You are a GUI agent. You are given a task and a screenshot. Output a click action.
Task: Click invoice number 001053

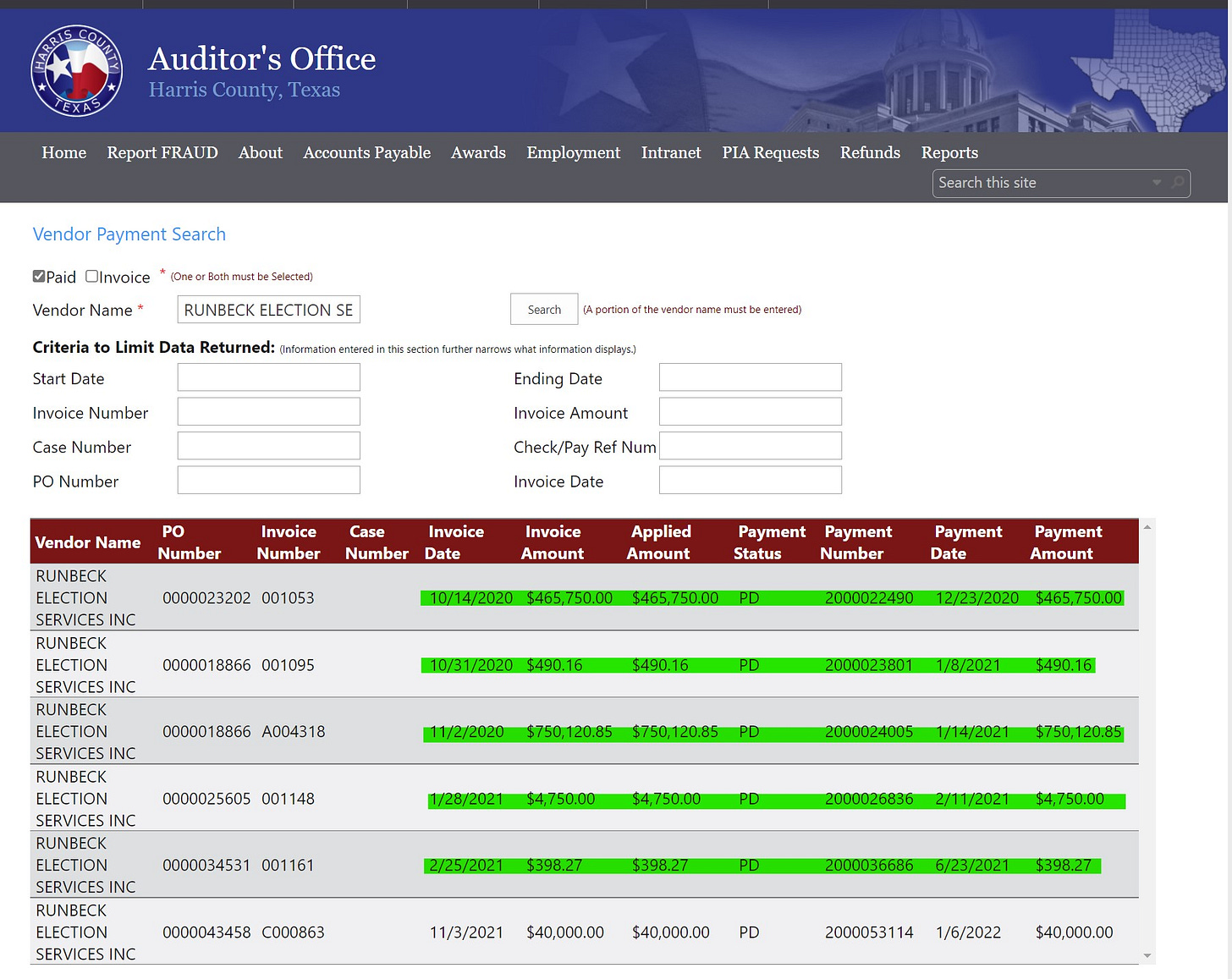coord(288,598)
